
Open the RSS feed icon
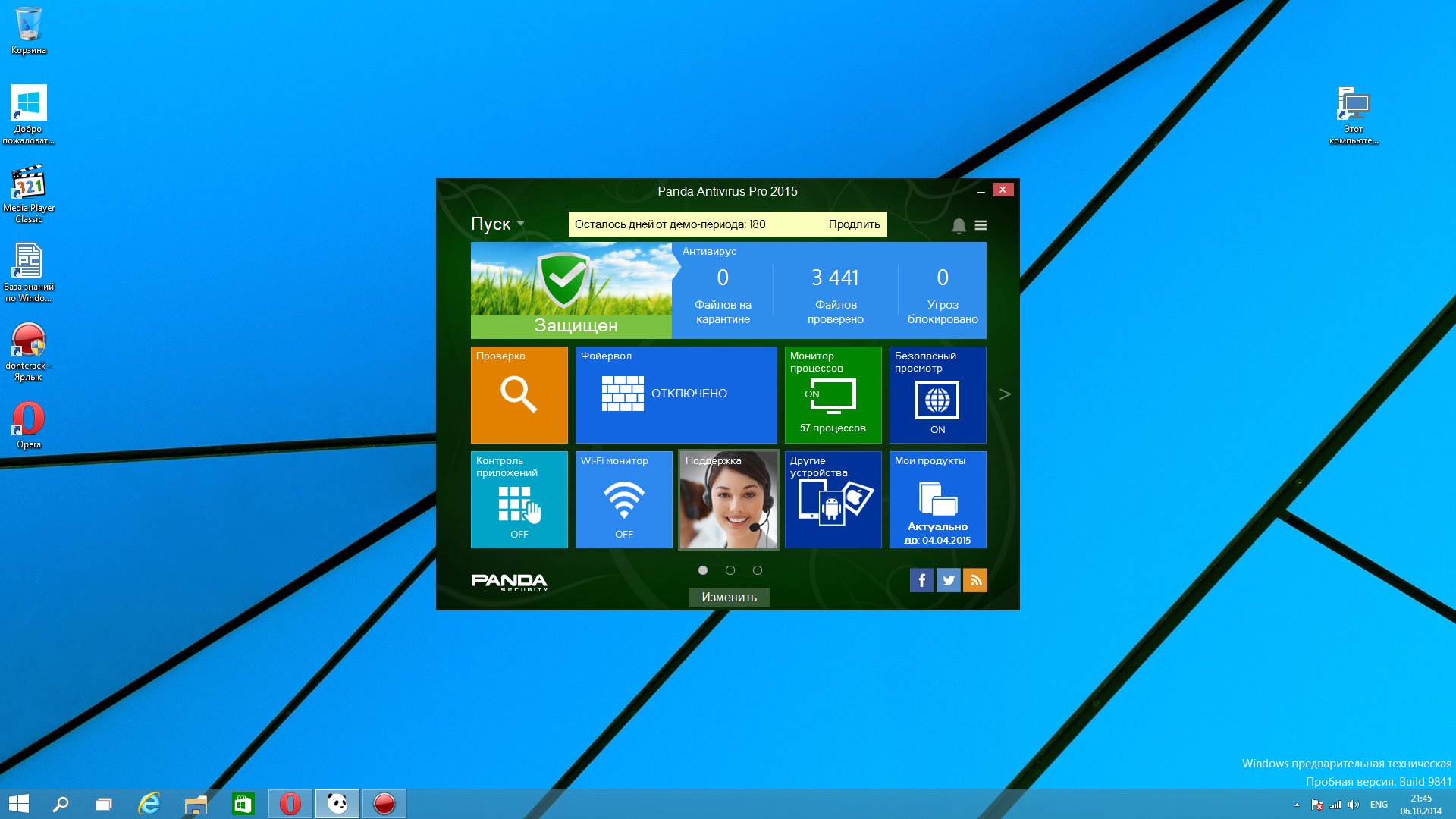[x=975, y=580]
